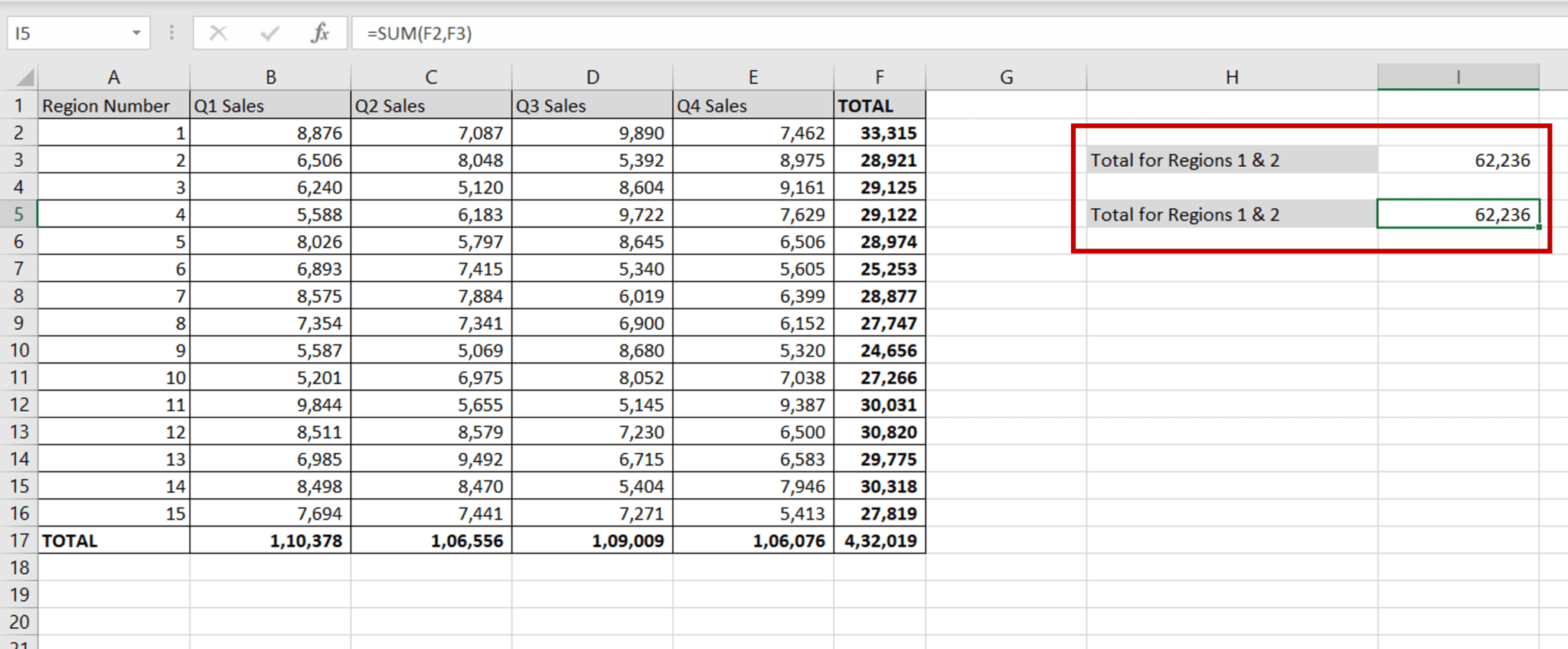Select Q1 column total 1,10,378
This screenshot has height=649, width=1568.
(x=270, y=540)
